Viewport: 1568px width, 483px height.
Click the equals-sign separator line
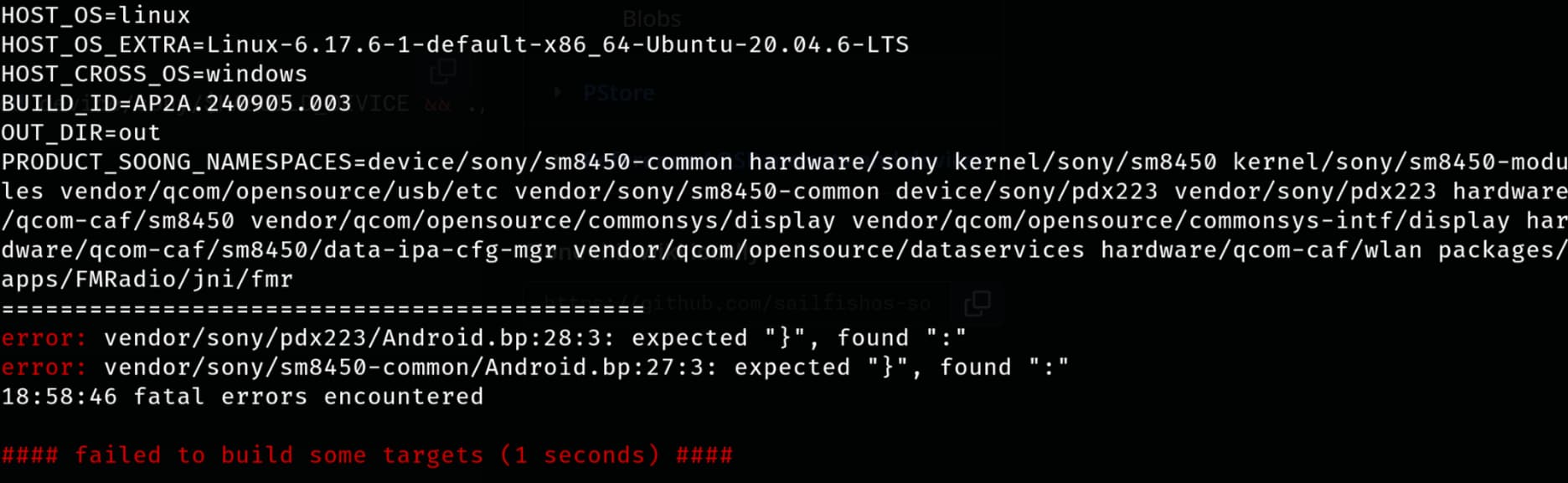click(x=322, y=309)
